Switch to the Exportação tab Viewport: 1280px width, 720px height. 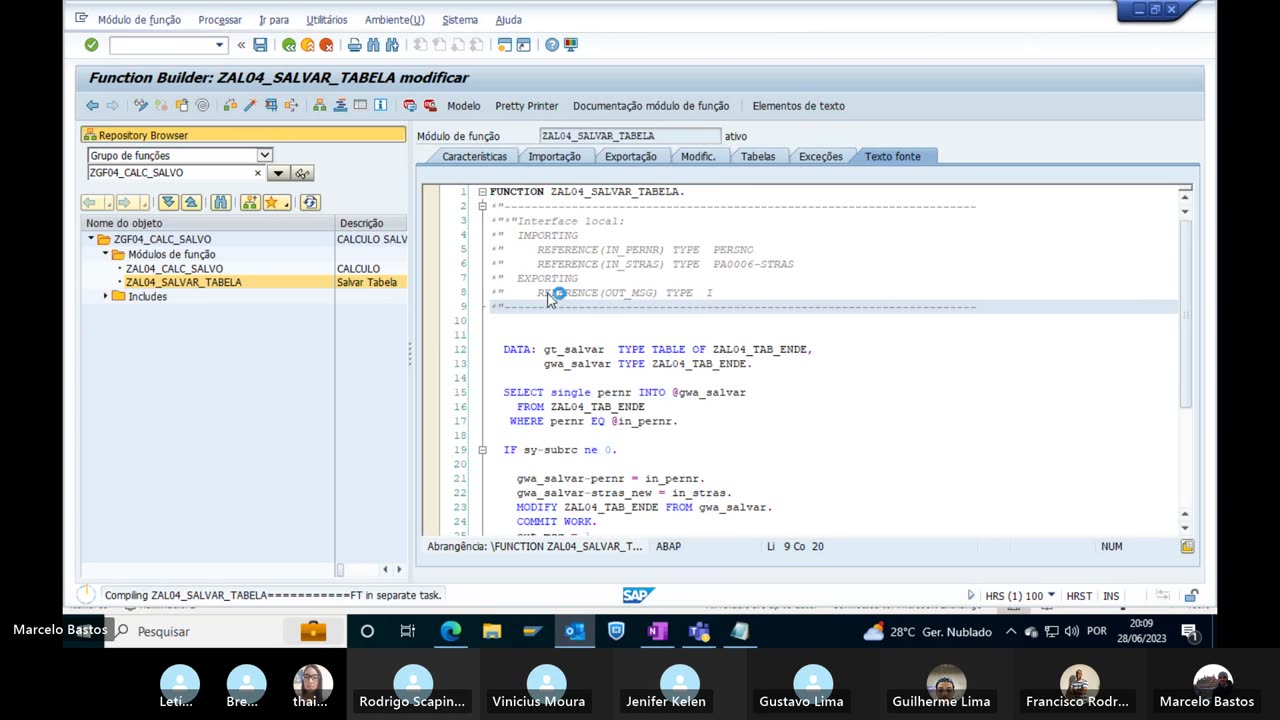point(630,156)
